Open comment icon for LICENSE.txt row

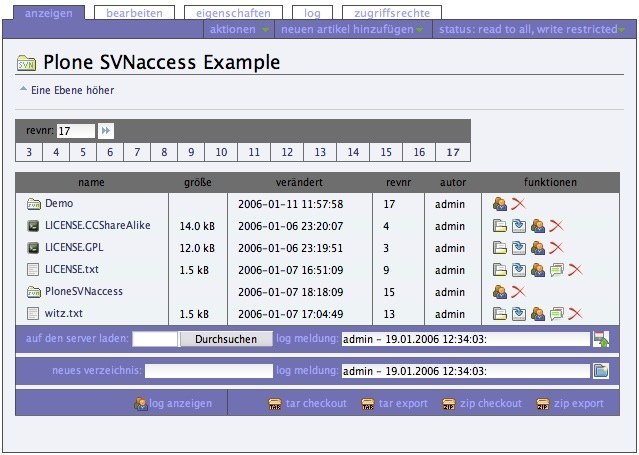click(x=557, y=270)
